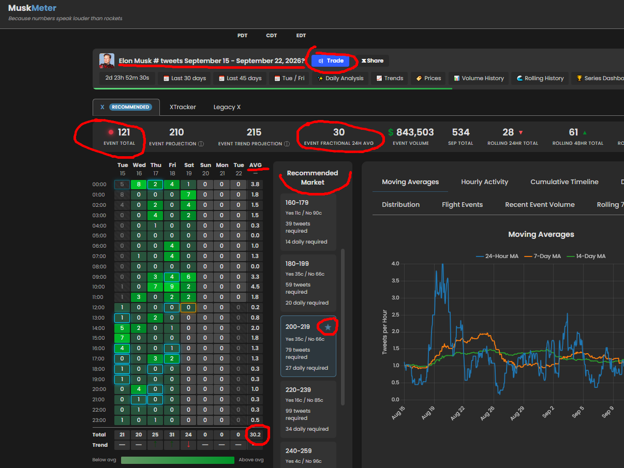Viewport: 624px width, 468px height.
Task: Click the red down arrow by Rolling 24hr Total
Action: pyautogui.click(x=521, y=133)
